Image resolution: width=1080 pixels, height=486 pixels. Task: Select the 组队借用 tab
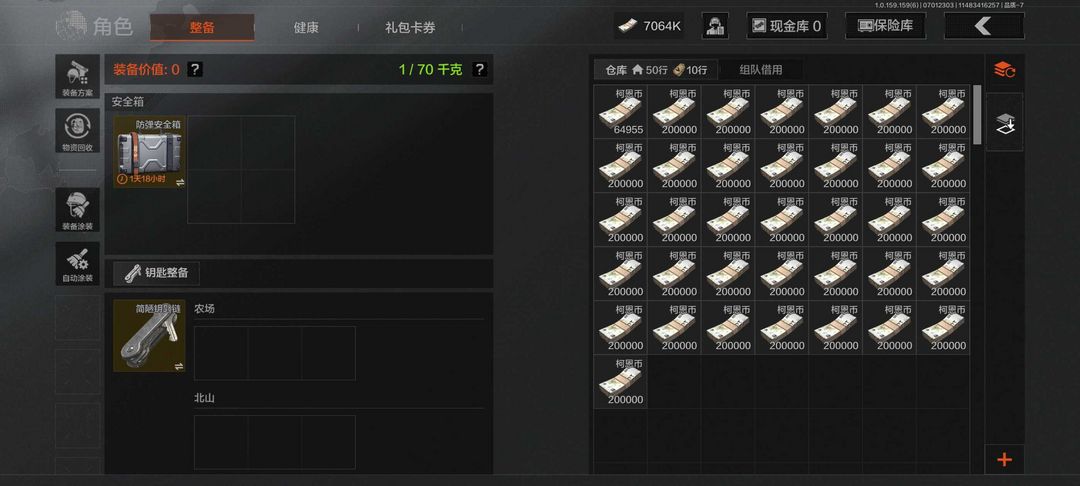(x=760, y=70)
